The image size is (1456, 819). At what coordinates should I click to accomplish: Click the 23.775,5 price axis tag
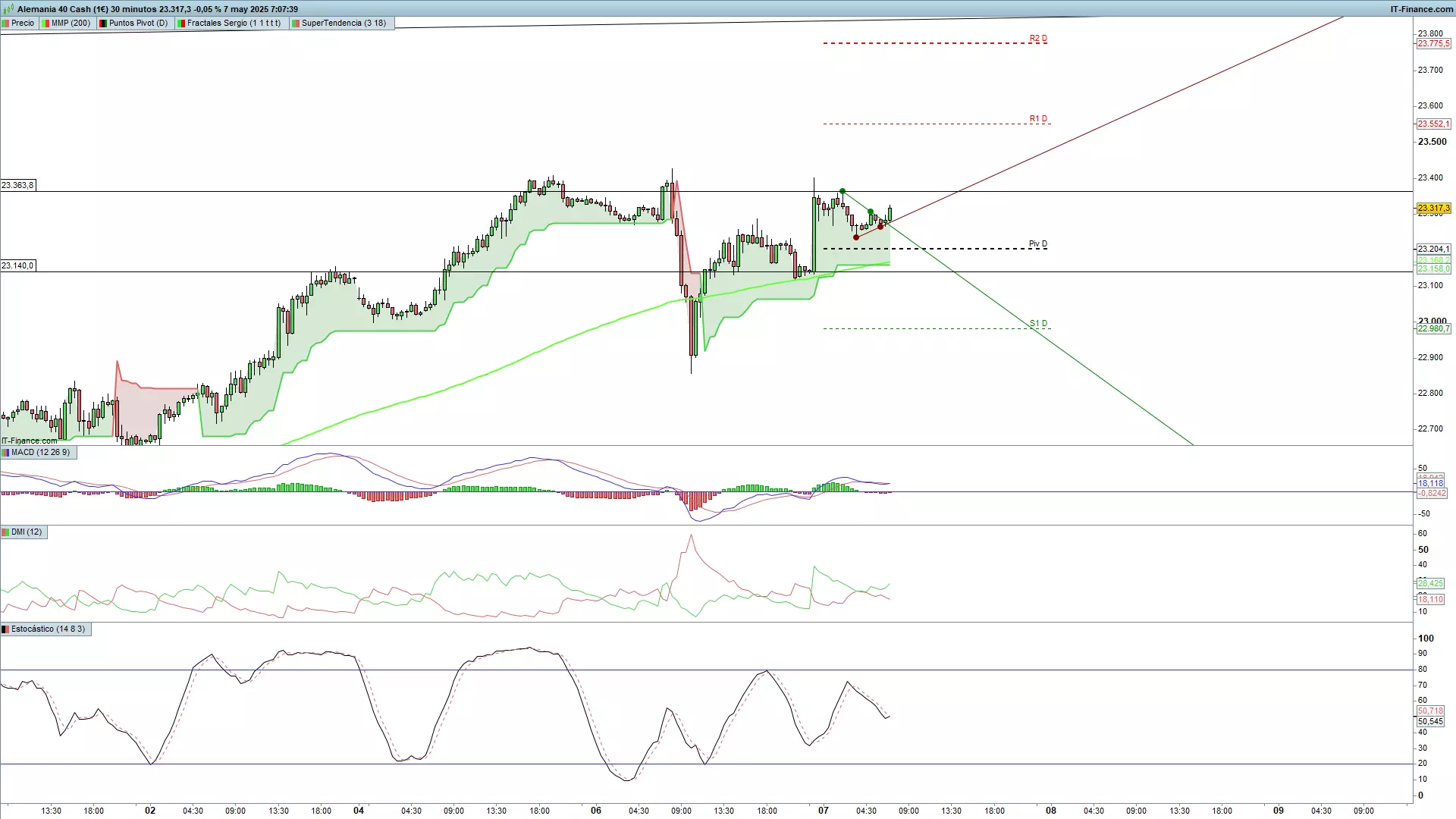click(x=1433, y=43)
